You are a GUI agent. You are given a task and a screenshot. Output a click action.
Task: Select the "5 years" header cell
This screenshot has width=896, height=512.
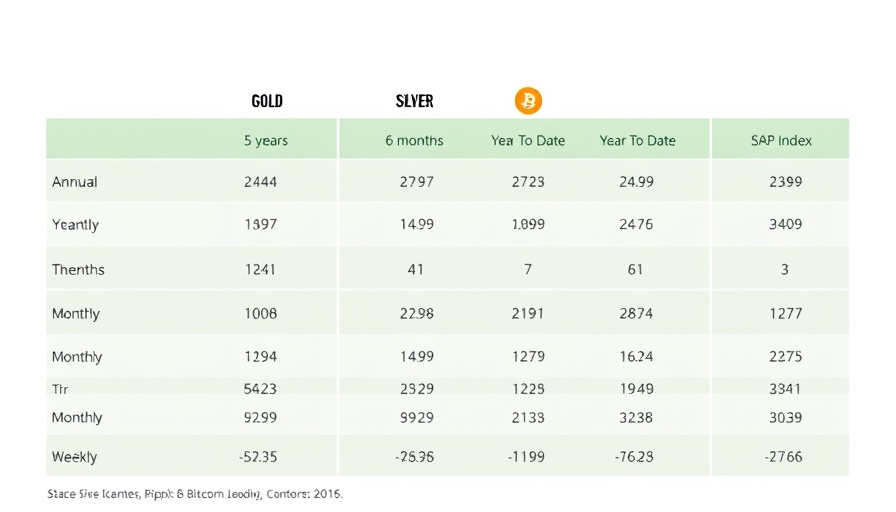pos(266,141)
